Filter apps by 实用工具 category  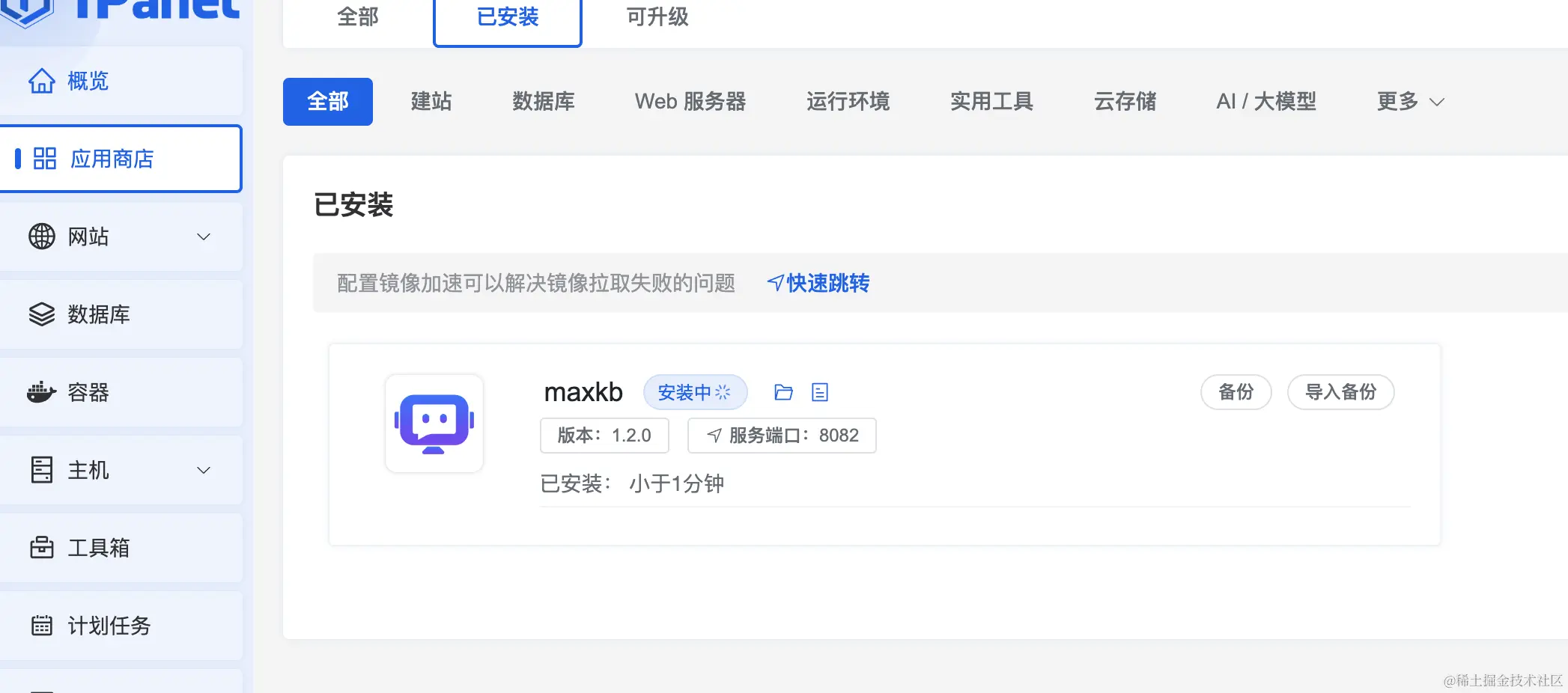coord(991,102)
